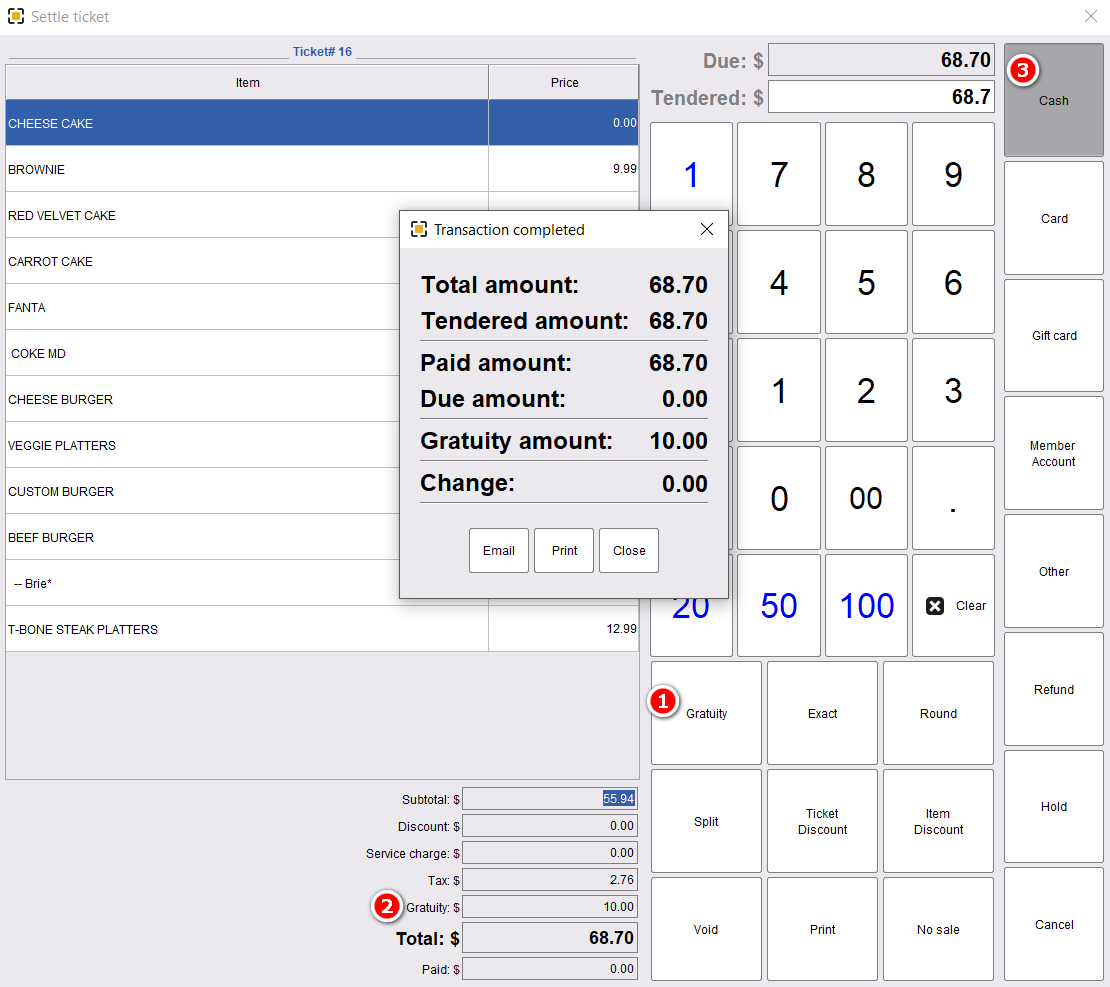1110x987 pixels.
Task: Click the Tax field showing 2.76
Action: click(550, 879)
